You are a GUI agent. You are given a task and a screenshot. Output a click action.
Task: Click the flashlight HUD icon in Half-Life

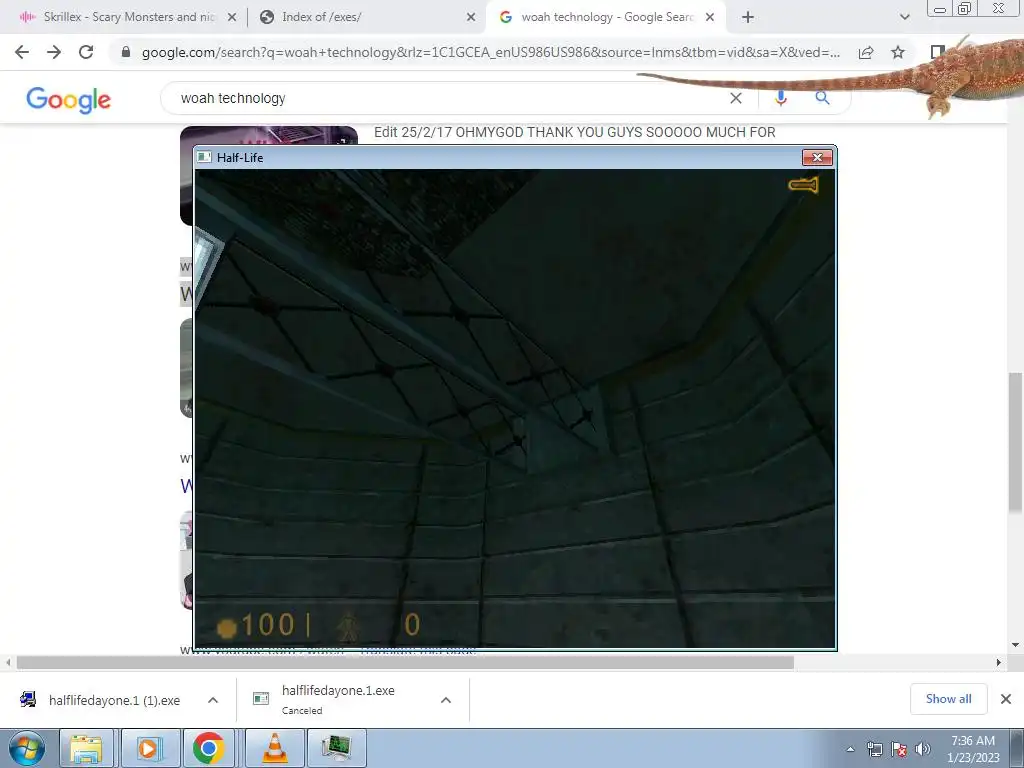coord(803,185)
